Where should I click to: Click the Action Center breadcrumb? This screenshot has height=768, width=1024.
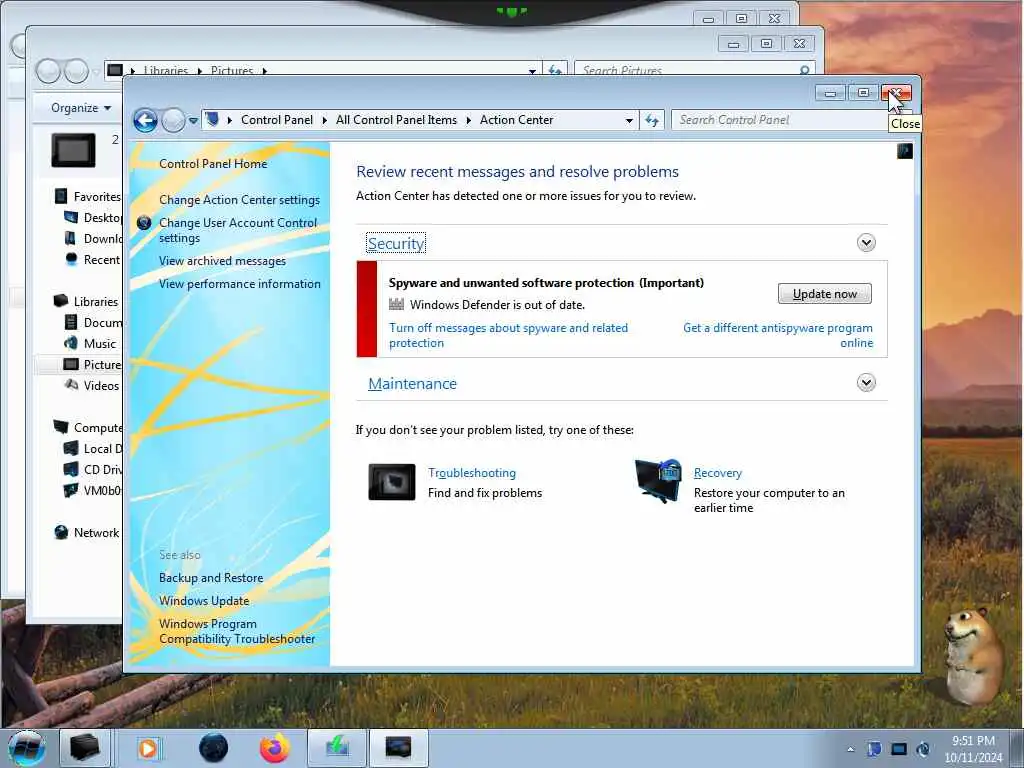tap(517, 120)
